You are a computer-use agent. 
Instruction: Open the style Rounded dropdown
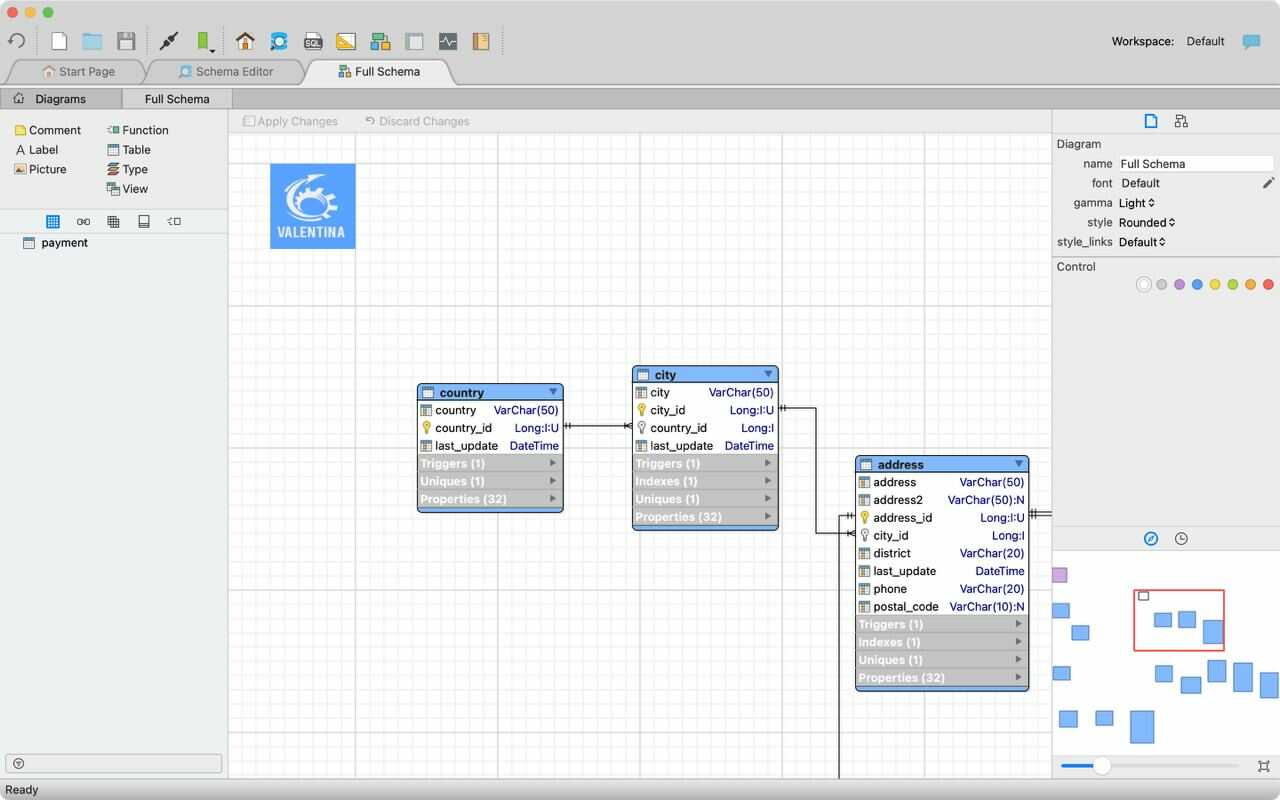tap(1147, 223)
